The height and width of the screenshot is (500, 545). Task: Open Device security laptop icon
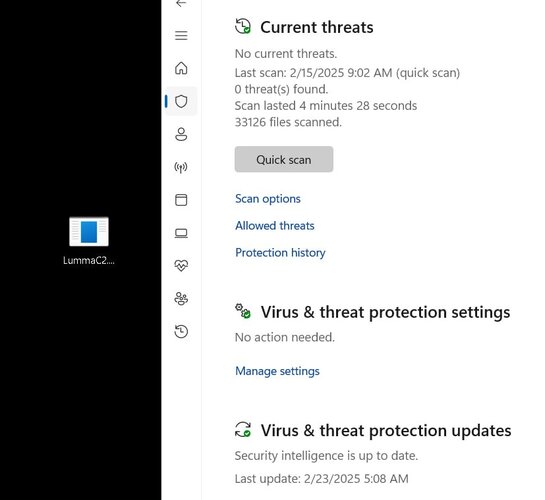(181, 233)
